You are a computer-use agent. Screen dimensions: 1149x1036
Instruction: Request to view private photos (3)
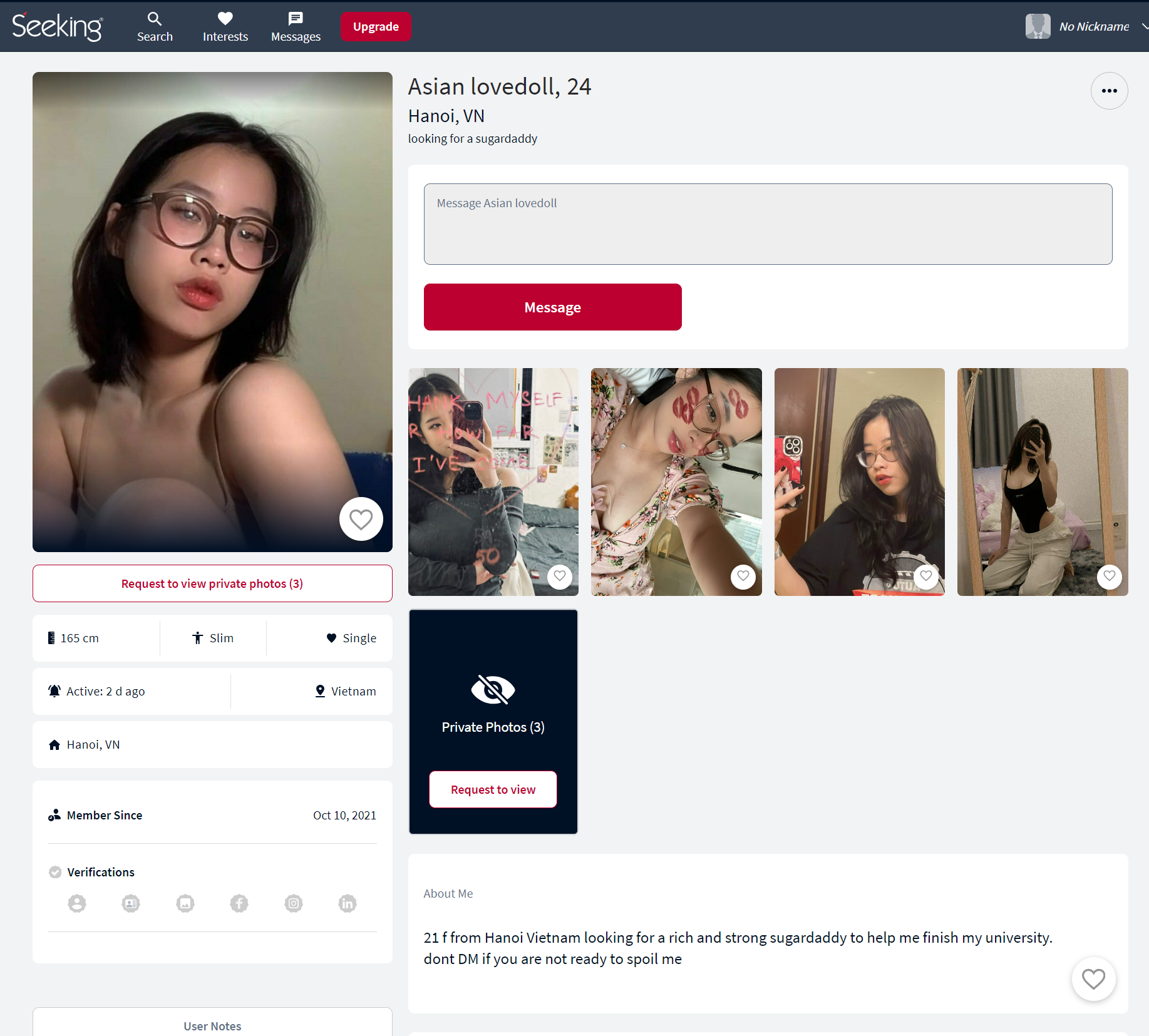pos(212,583)
